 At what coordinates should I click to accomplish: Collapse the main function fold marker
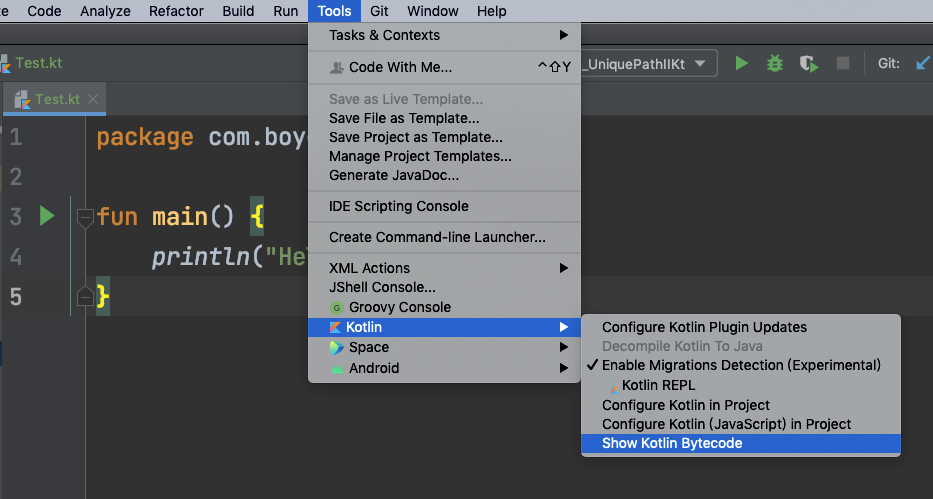point(84,216)
